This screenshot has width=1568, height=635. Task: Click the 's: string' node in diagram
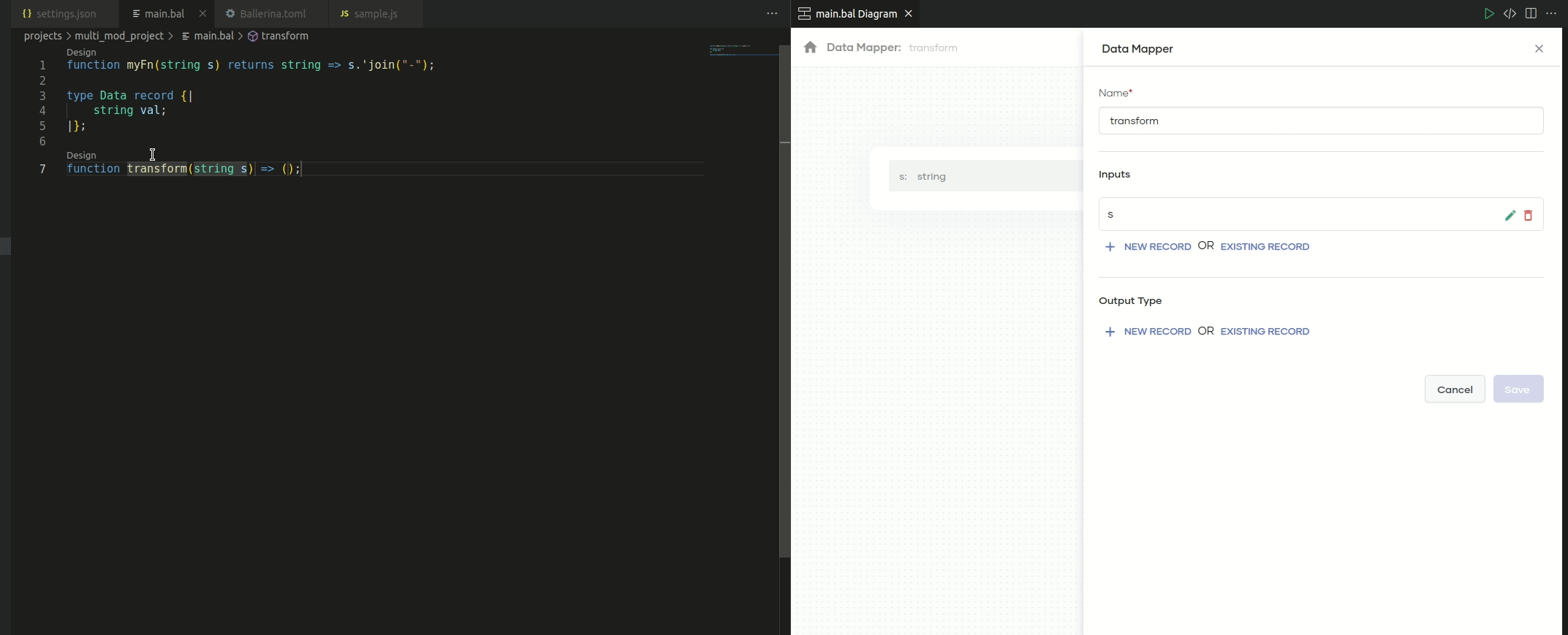(x=985, y=176)
